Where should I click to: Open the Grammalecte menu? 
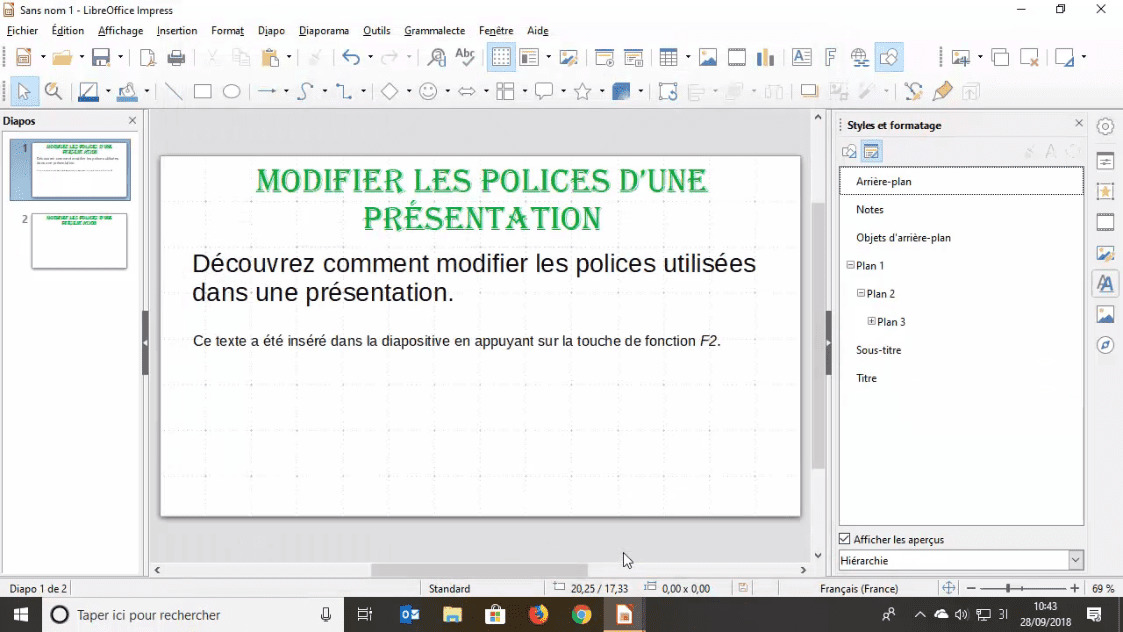435,31
